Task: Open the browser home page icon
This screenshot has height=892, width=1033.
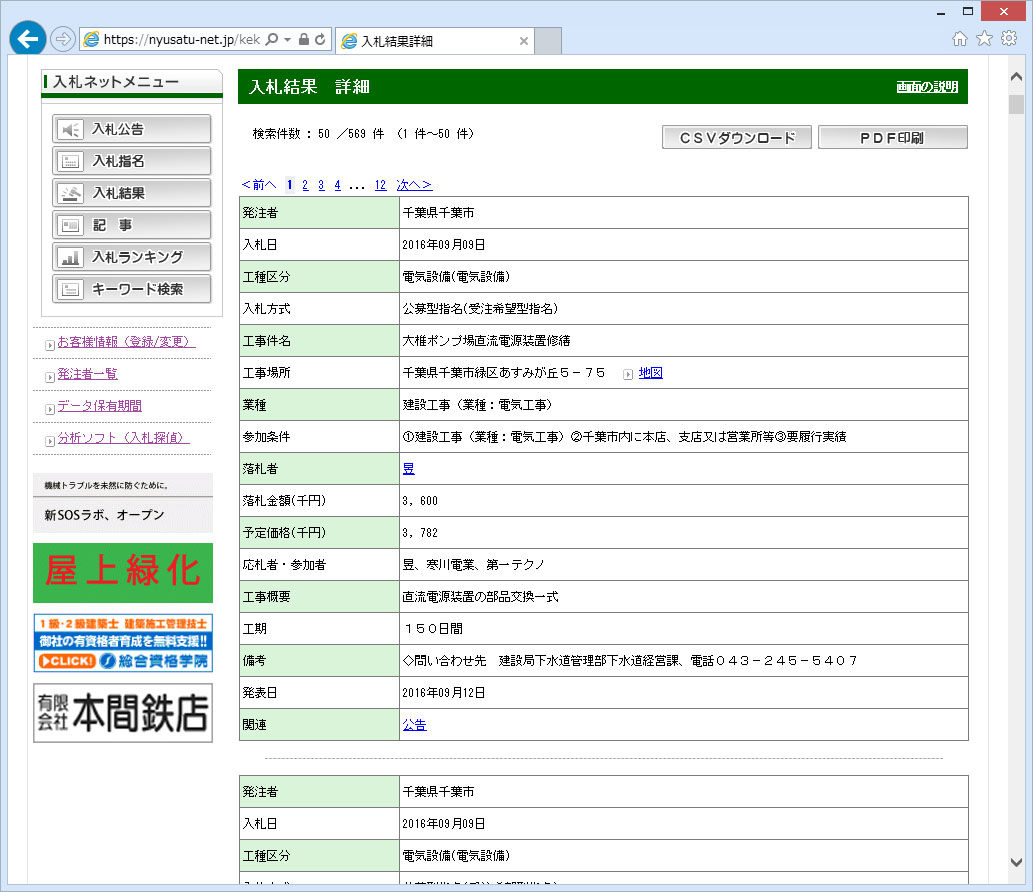Action: pos(960,39)
